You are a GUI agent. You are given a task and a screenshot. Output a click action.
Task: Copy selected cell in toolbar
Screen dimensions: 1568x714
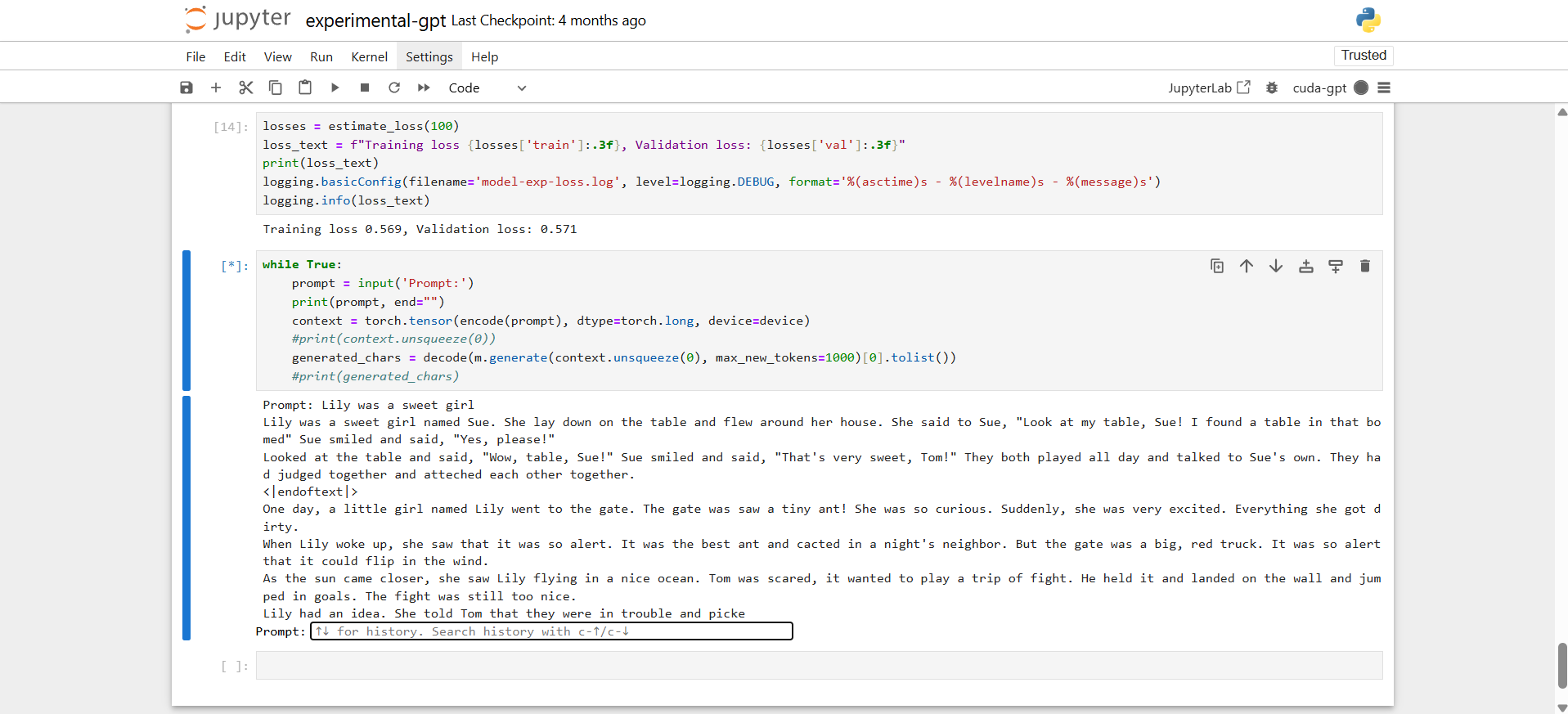point(276,88)
